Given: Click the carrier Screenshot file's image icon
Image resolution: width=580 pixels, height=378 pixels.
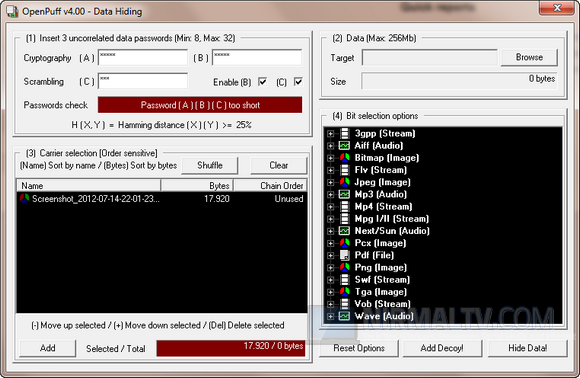Looking at the screenshot, I should [x=24, y=199].
